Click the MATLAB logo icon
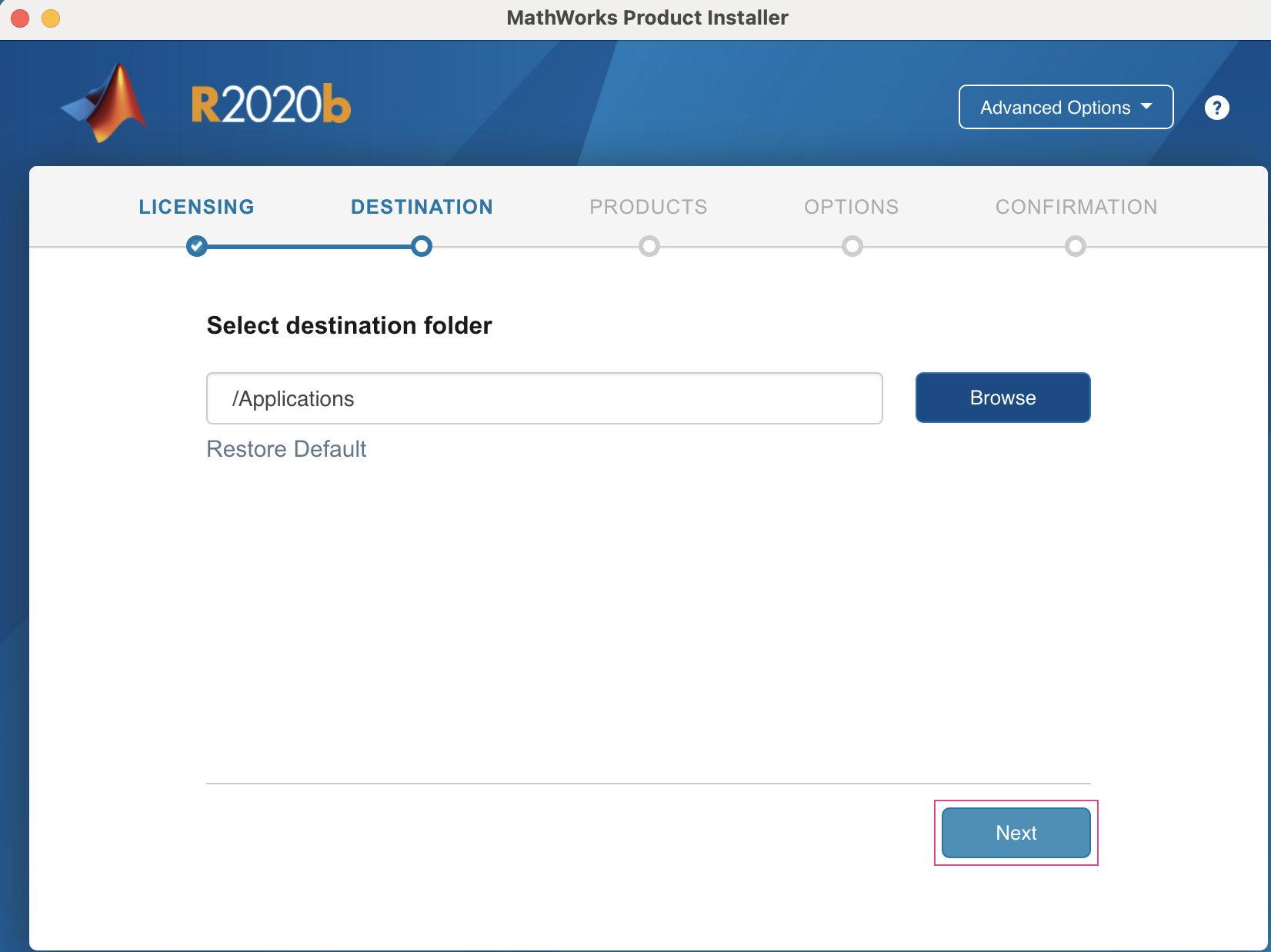This screenshot has height=952, width=1271. tap(106, 104)
